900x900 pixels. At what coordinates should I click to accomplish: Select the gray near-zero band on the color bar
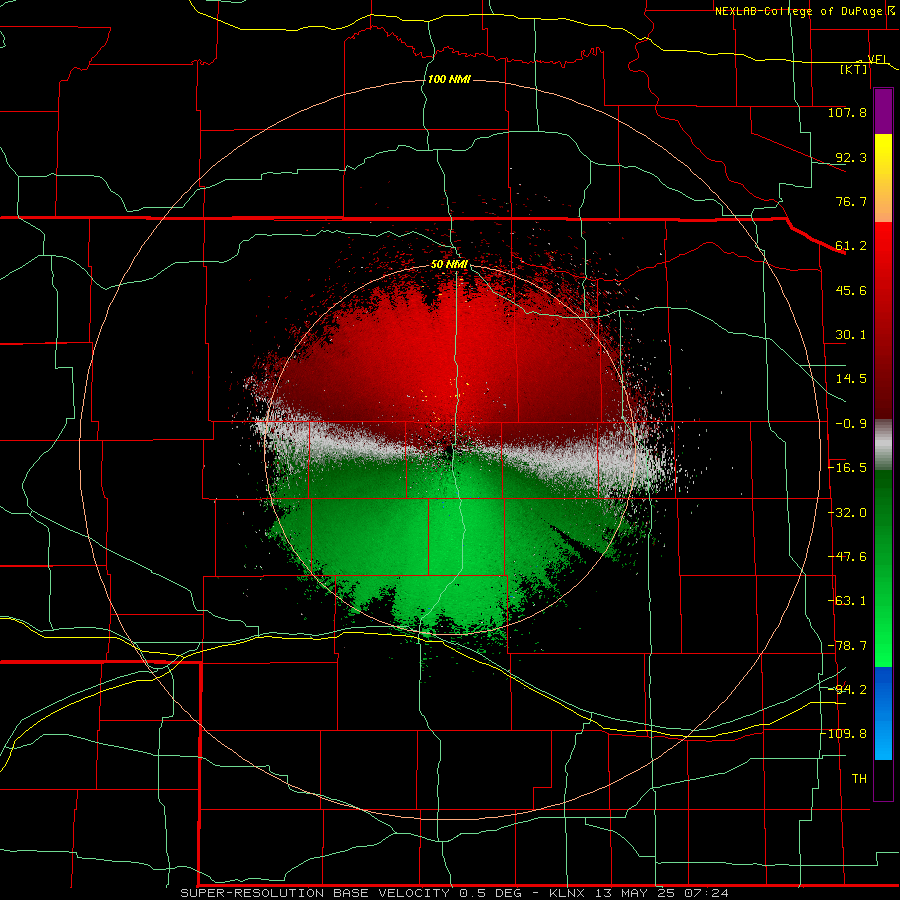point(883,445)
